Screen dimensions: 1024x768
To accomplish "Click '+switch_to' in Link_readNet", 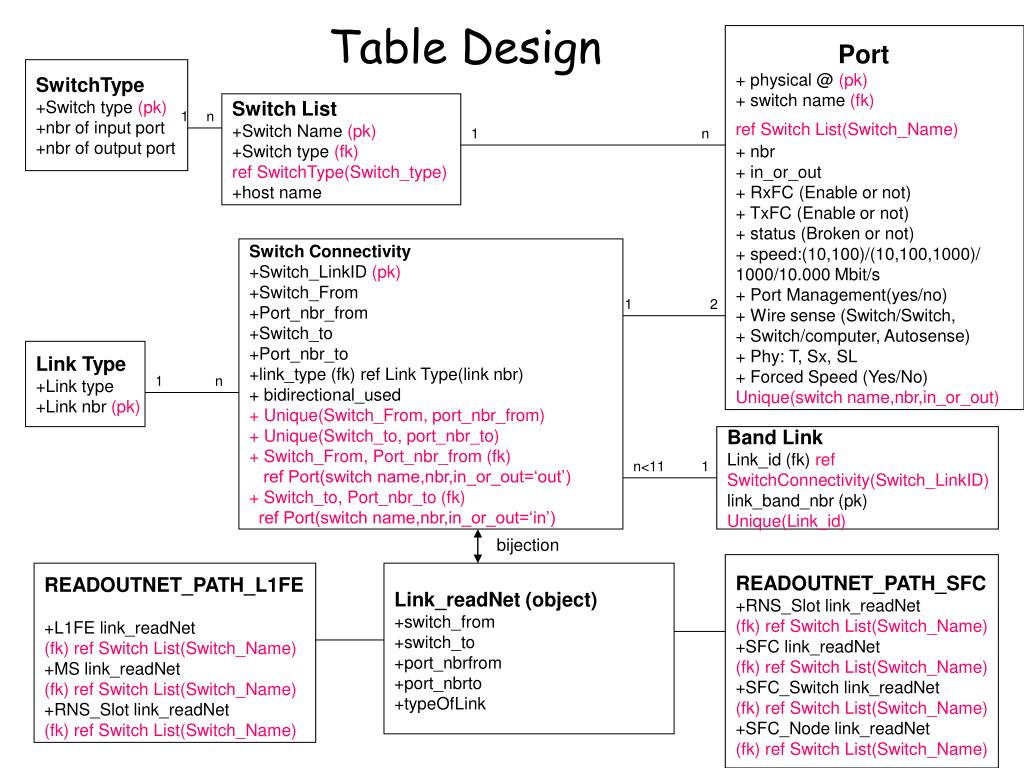I will (434, 643).
